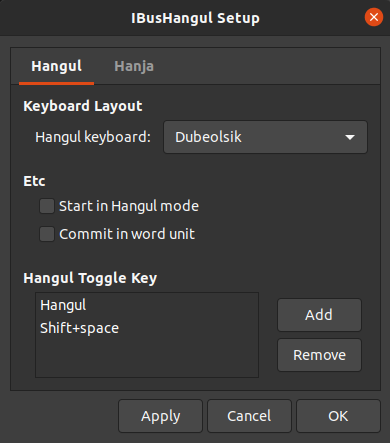The image size is (390, 443).
Task: Click the Etc section heading
Action: [x=34, y=181]
